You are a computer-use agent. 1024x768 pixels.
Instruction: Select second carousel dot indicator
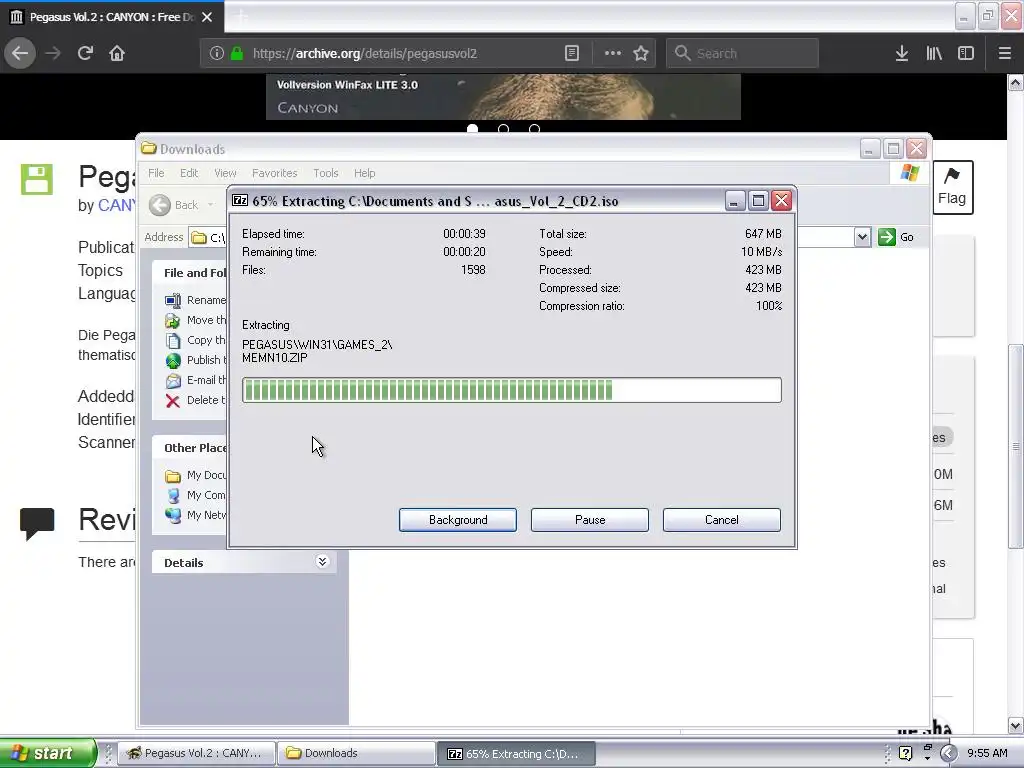coord(503,129)
